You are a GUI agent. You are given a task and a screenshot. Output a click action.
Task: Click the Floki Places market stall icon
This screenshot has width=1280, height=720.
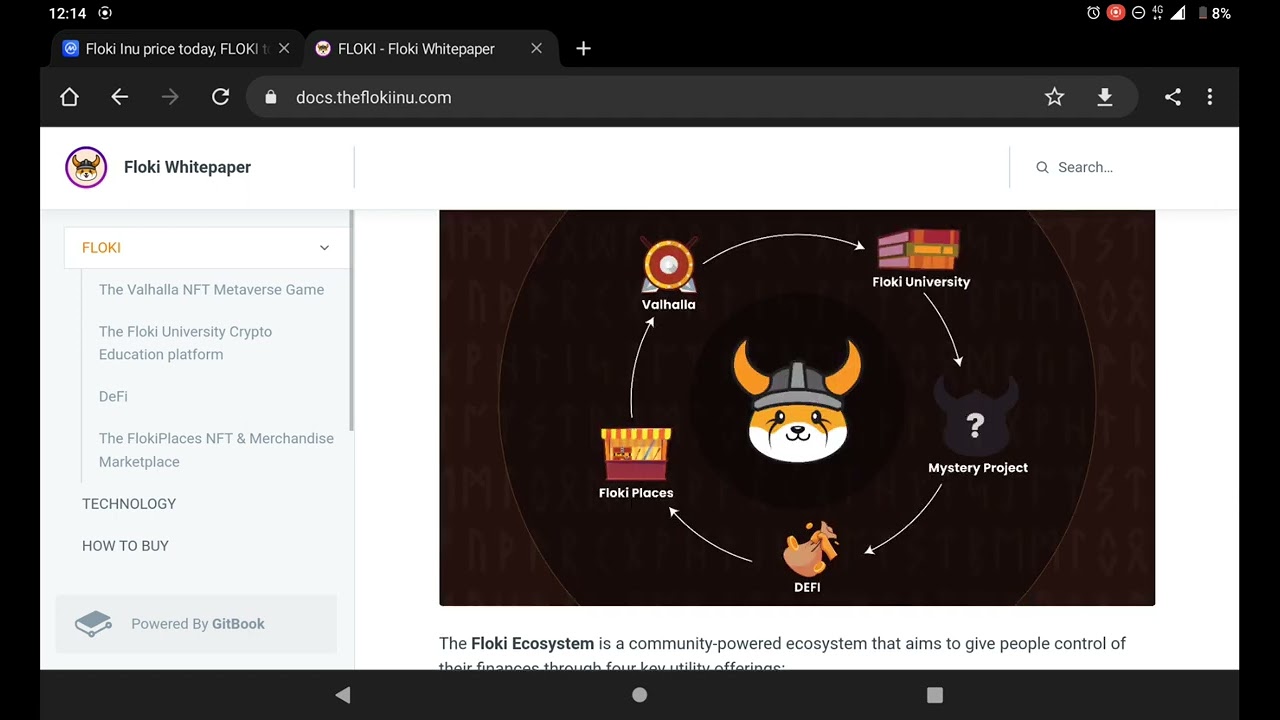click(636, 455)
